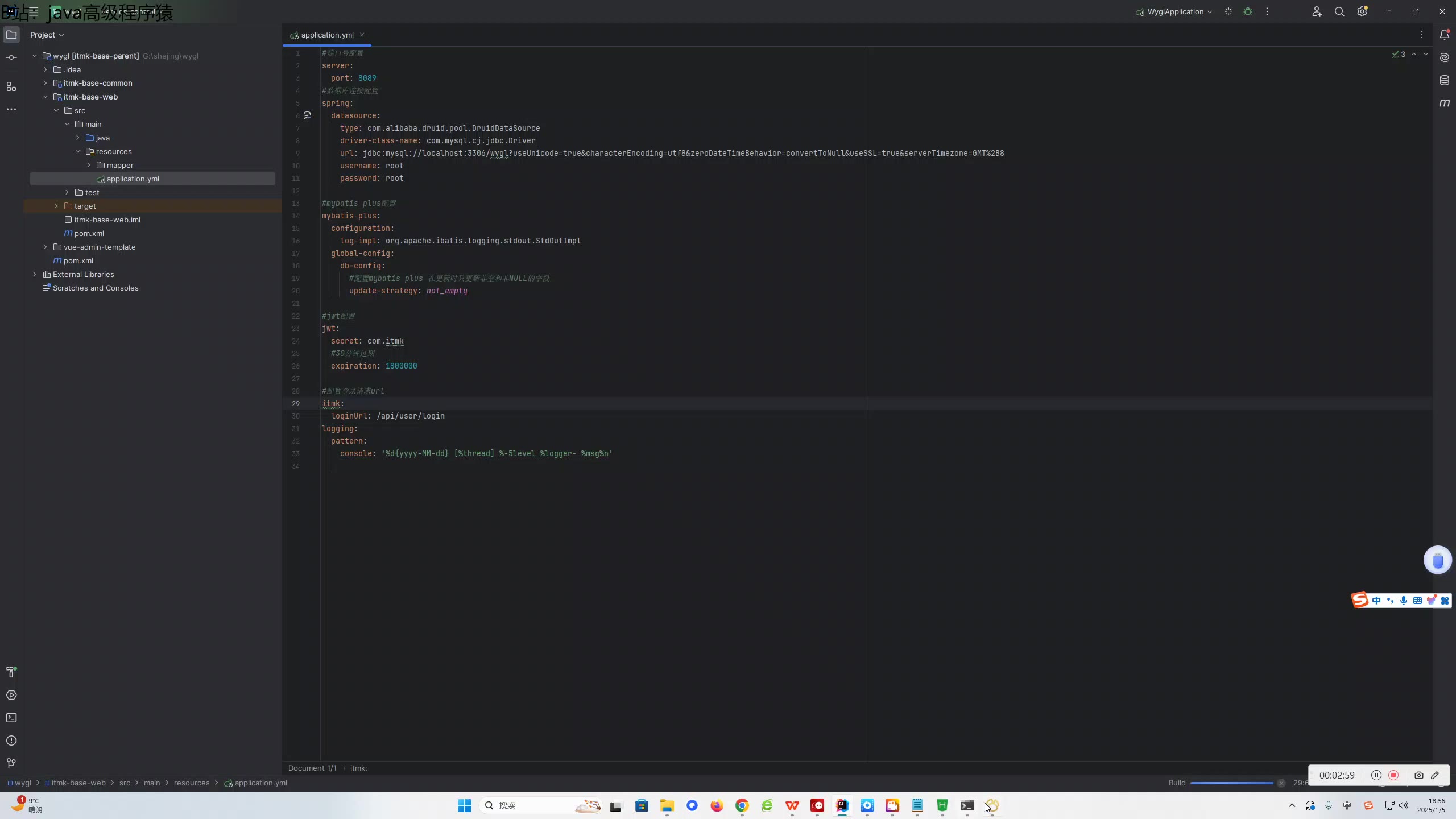Open the Notifications bell icon
Viewport: 1456px width, 819px height.
(x=1444, y=35)
